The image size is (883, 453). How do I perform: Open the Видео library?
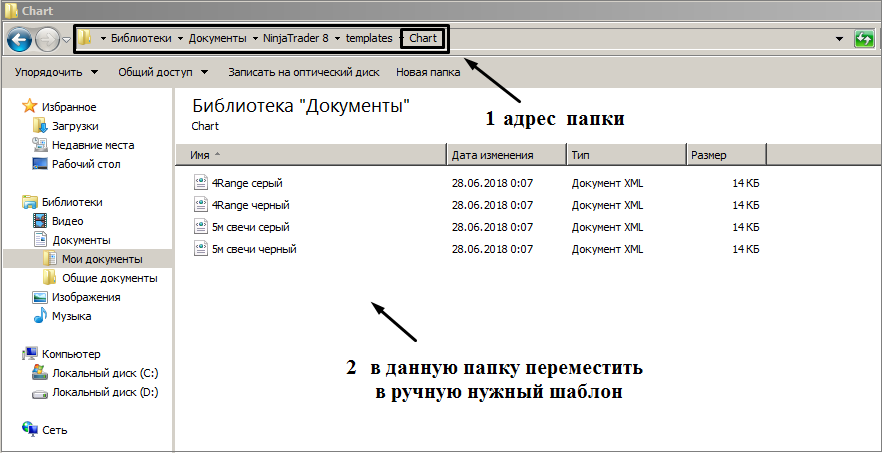point(67,221)
